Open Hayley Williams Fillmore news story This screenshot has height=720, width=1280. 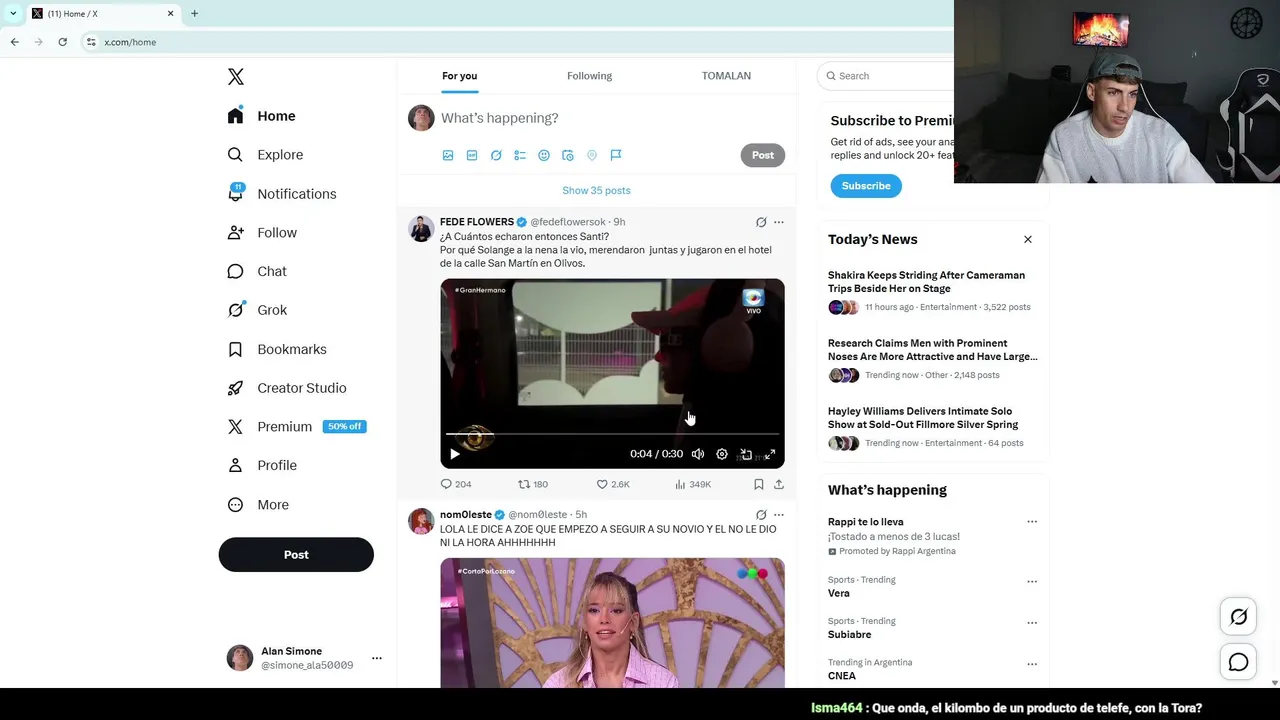click(x=932, y=427)
